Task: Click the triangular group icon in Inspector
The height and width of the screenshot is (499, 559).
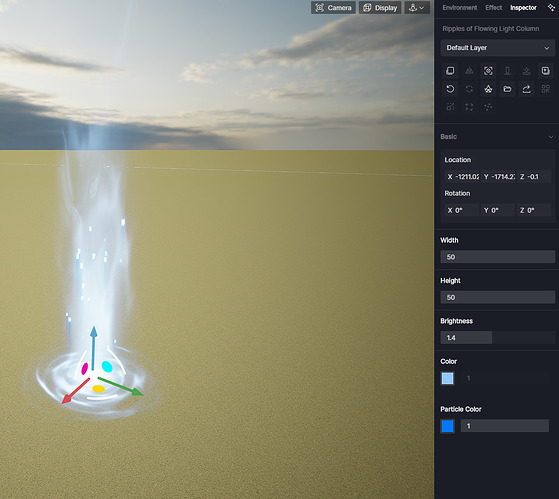Action: point(488,89)
